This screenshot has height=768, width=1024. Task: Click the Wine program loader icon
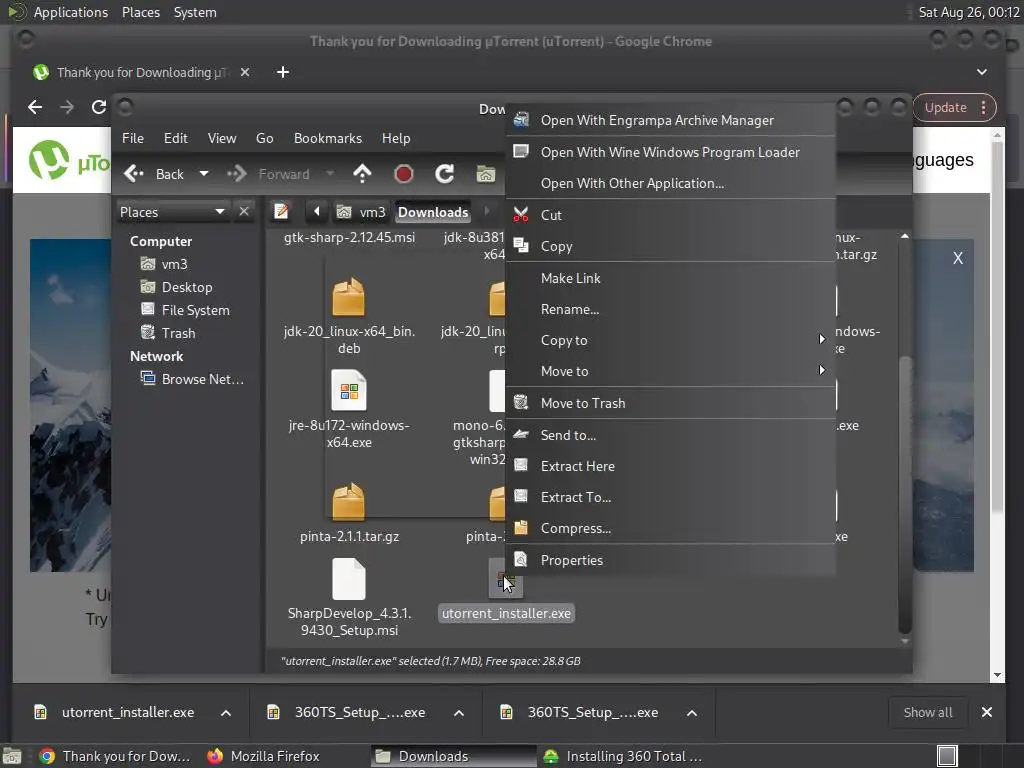coord(520,152)
